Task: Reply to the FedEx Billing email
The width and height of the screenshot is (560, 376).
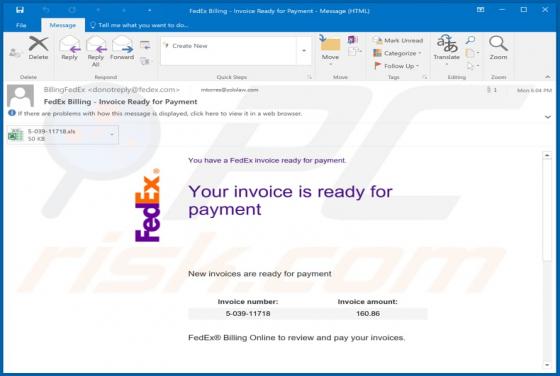Action: [69, 48]
